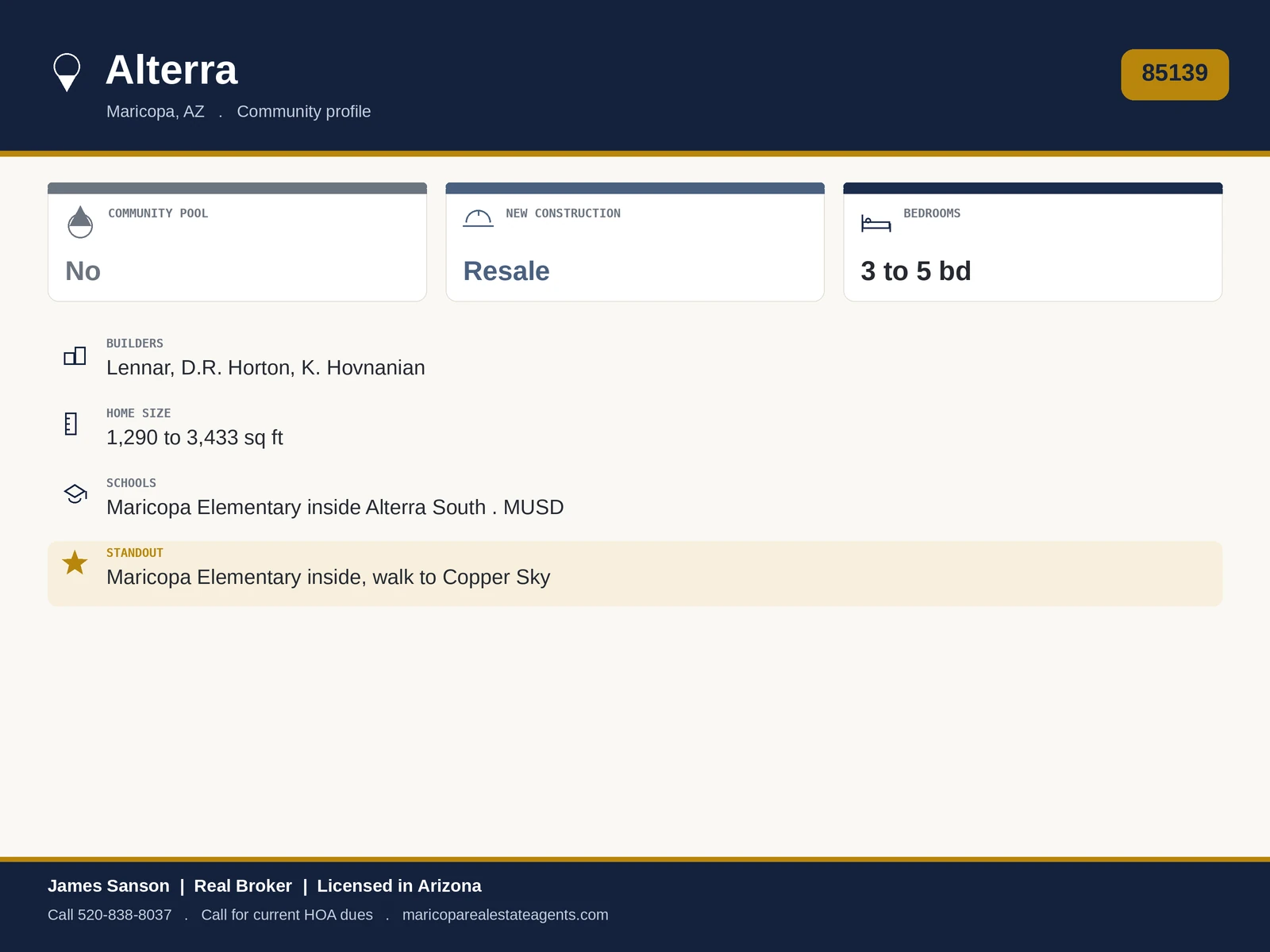The height and width of the screenshot is (952, 1270).
Task: Click the Call 520-838-8037 phone text
Action: (110, 915)
